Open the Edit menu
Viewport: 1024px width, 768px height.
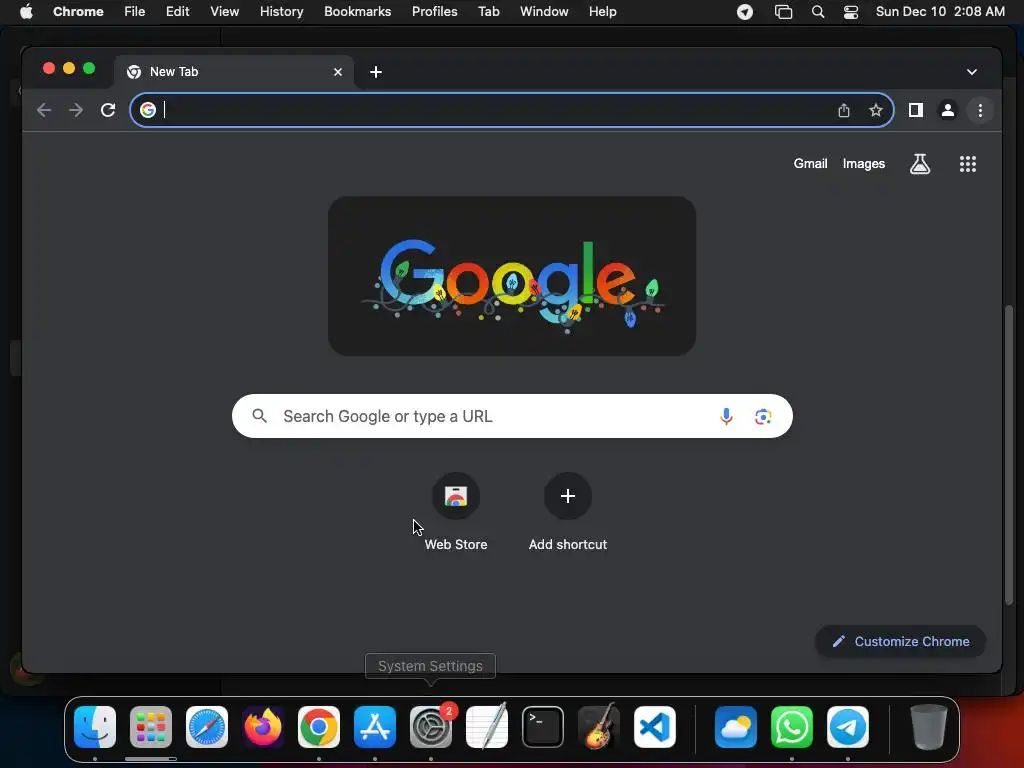point(177,12)
